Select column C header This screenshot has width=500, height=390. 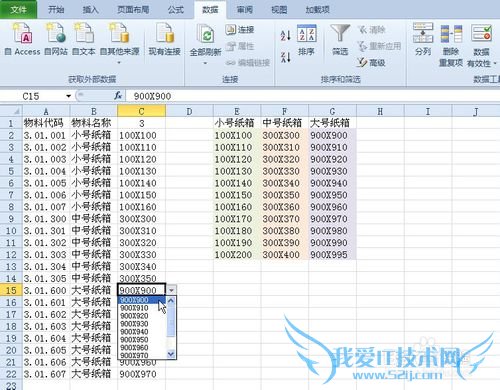[x=141, y=111]
